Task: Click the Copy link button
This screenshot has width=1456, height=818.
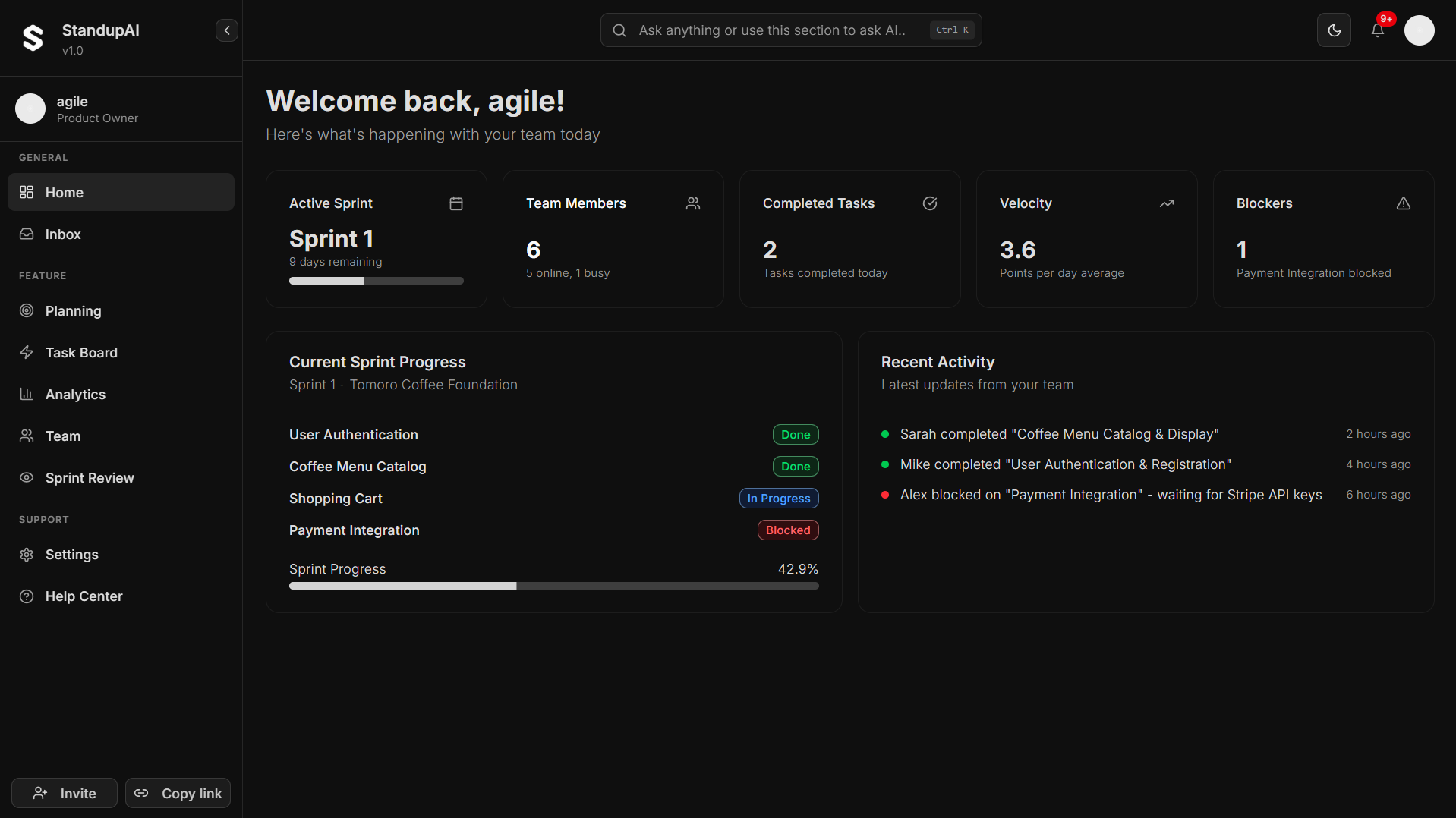Action: 178,793
